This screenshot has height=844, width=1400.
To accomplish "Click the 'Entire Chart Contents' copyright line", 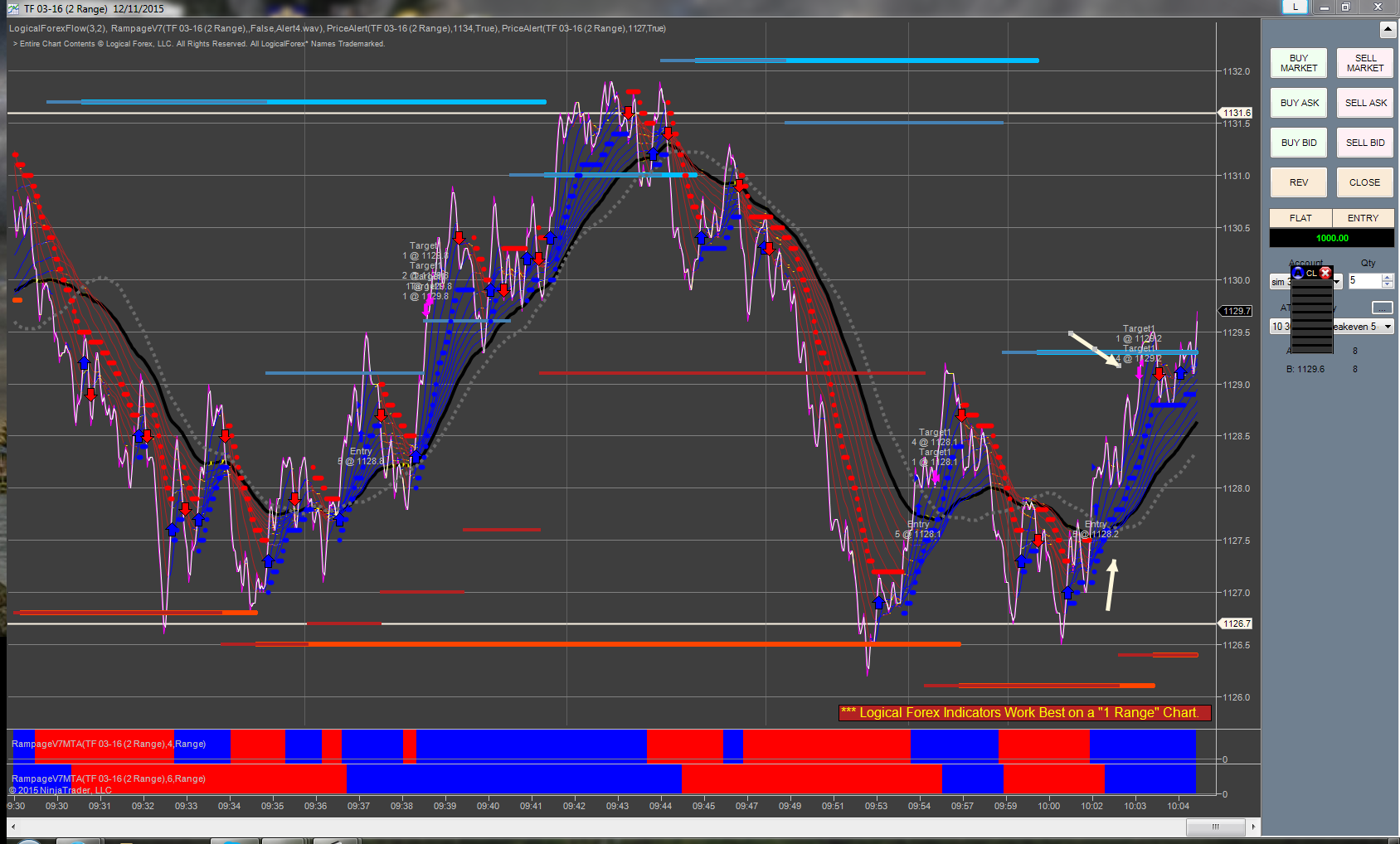I will click(x=200, y=44).
